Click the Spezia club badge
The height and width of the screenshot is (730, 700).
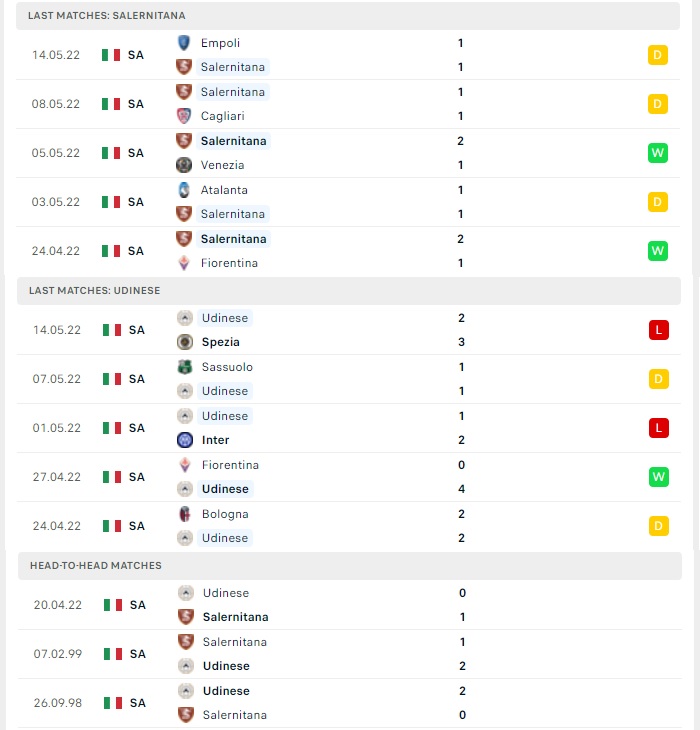tap(185, 342)
